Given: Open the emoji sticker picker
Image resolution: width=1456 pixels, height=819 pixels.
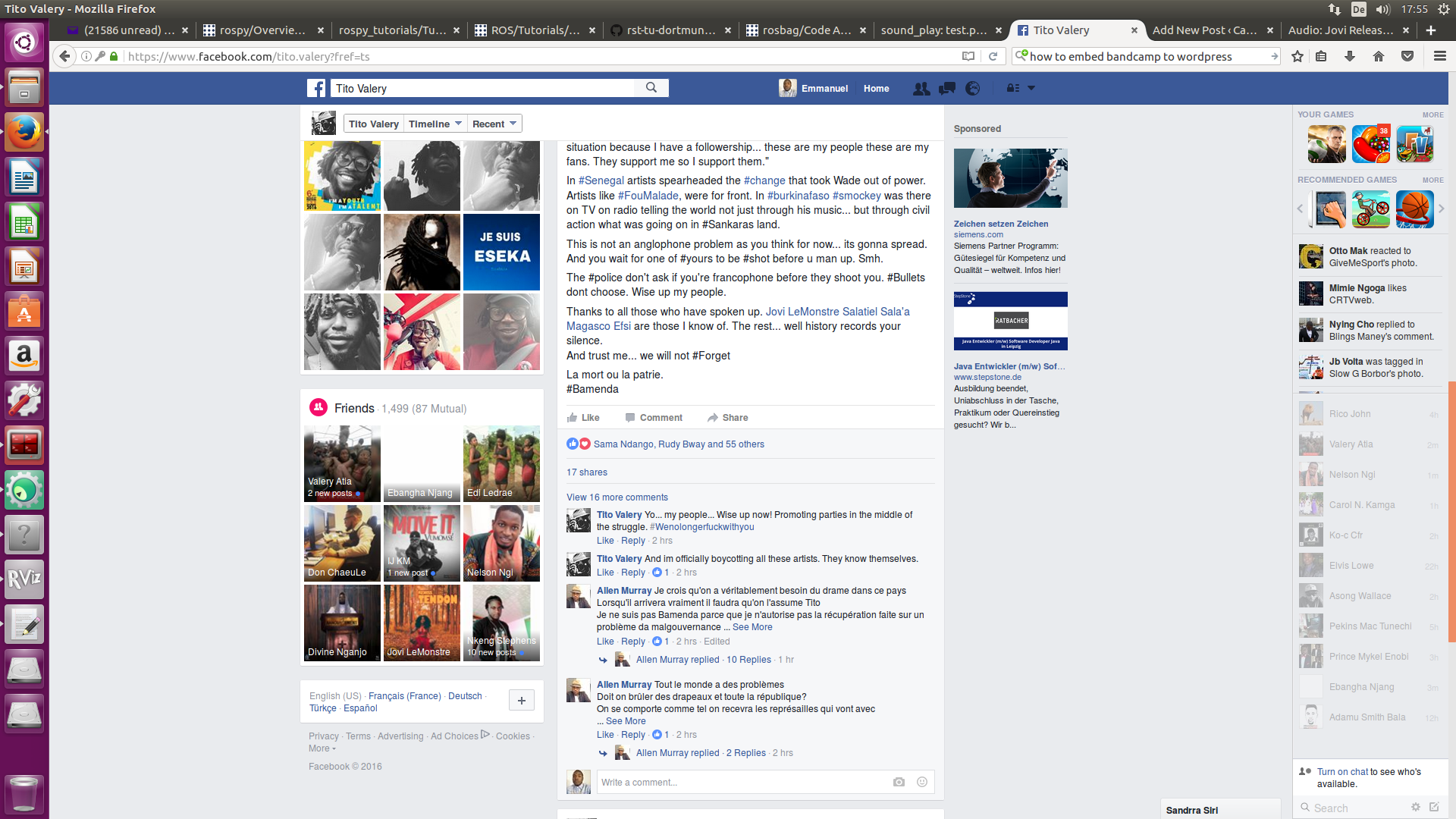Looking at the screenshot, I should [x=922, y=782].
